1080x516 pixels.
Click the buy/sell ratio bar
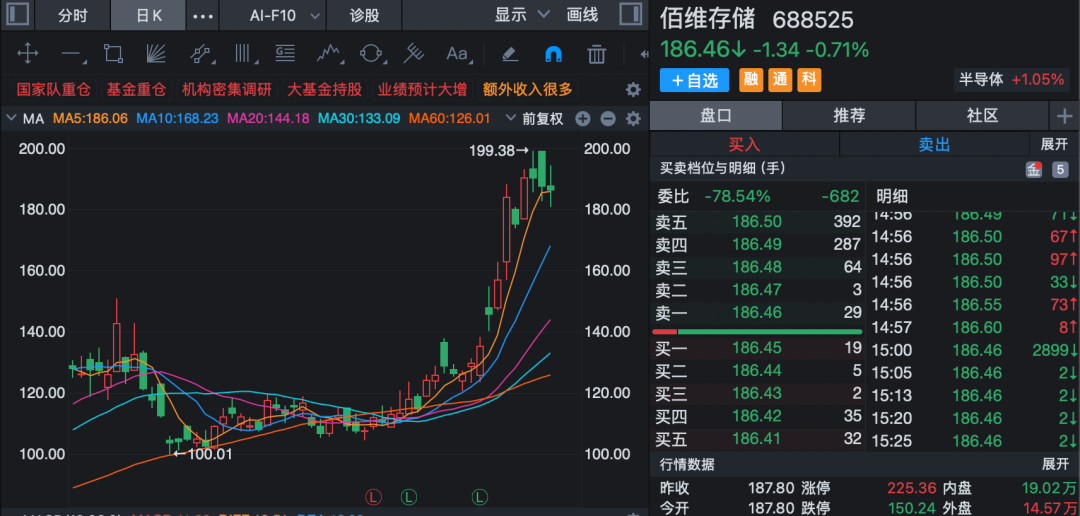pyautogui.click(x=757, y=331)
